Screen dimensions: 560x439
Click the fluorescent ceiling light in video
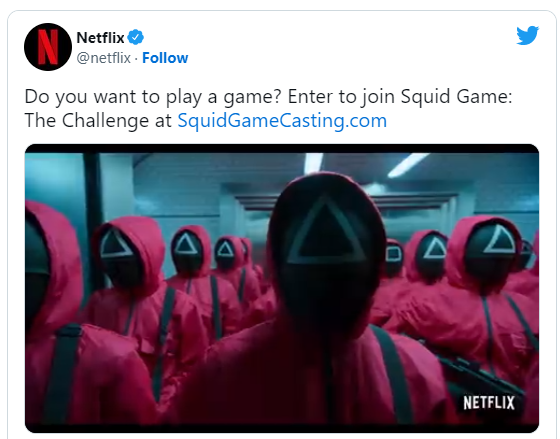tap(408, 165)
